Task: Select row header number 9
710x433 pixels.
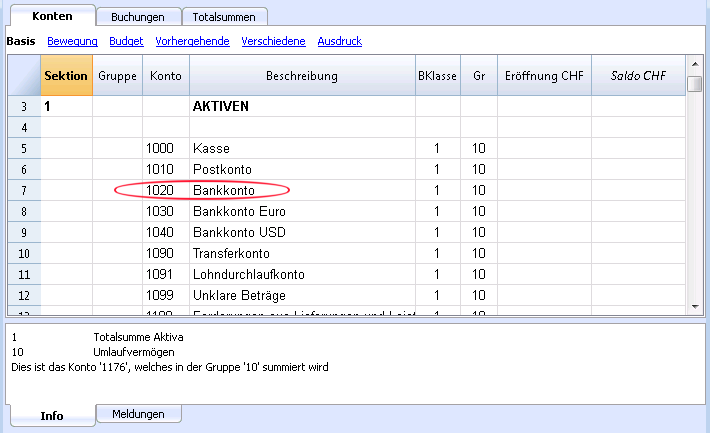Action: click(x=24, y=232)
